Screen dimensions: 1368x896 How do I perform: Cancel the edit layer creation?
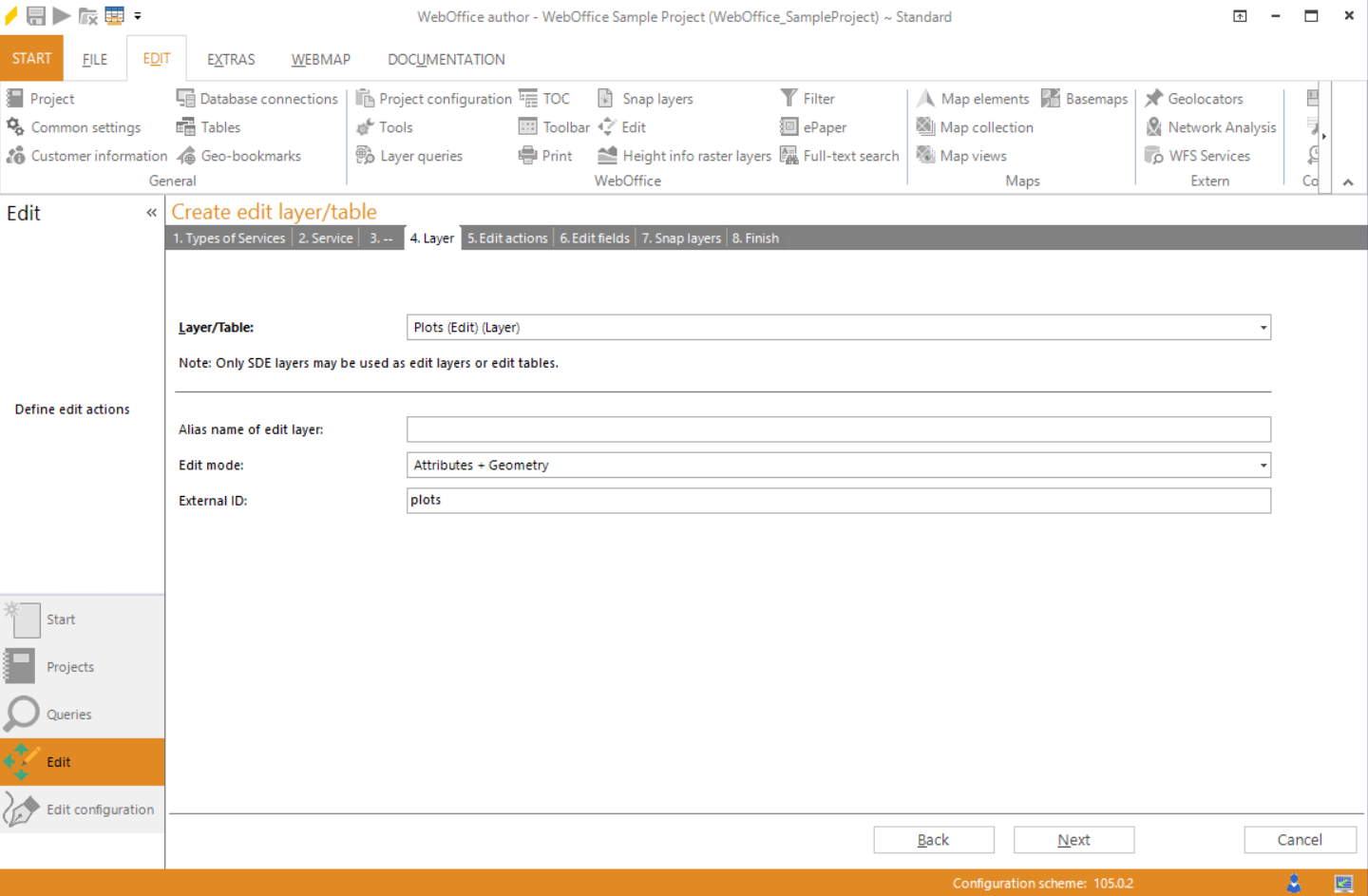[x=1300, y=839]
